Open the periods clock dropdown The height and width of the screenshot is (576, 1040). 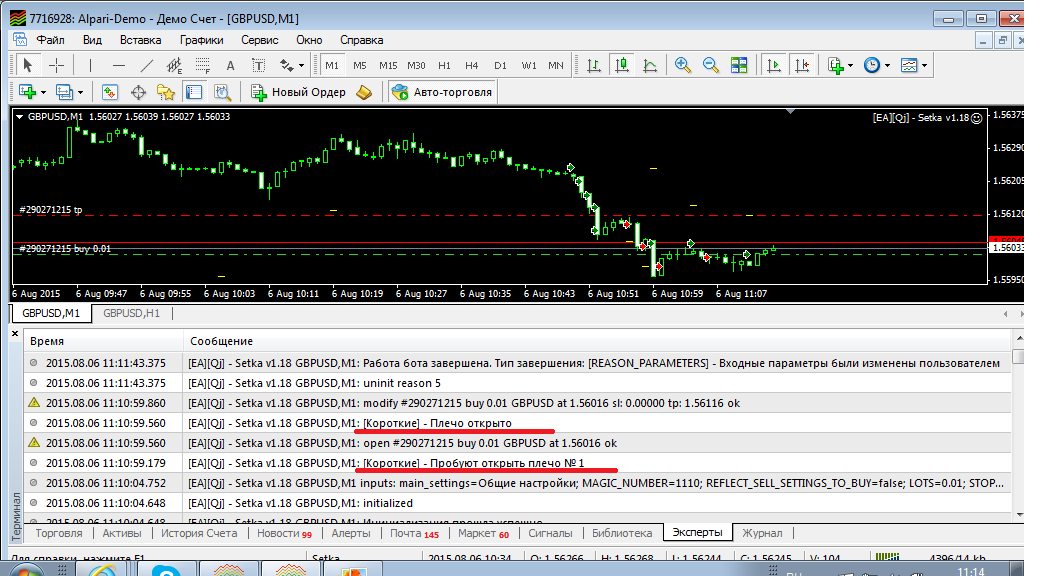click(x=887, y=66)
